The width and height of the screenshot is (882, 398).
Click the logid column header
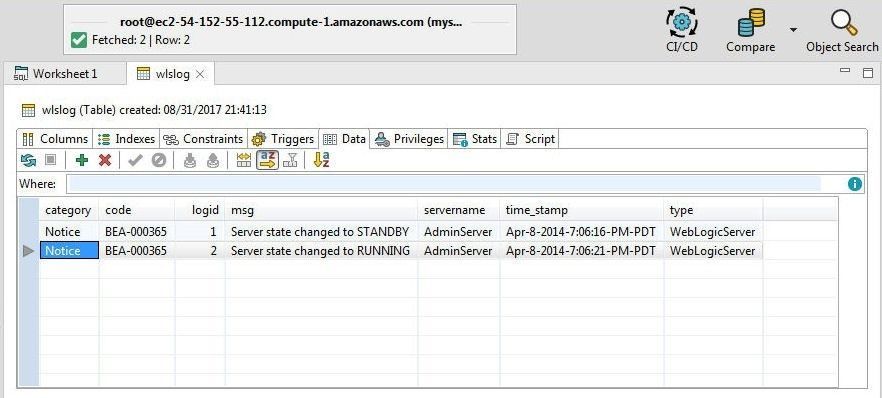pos(200,210)
